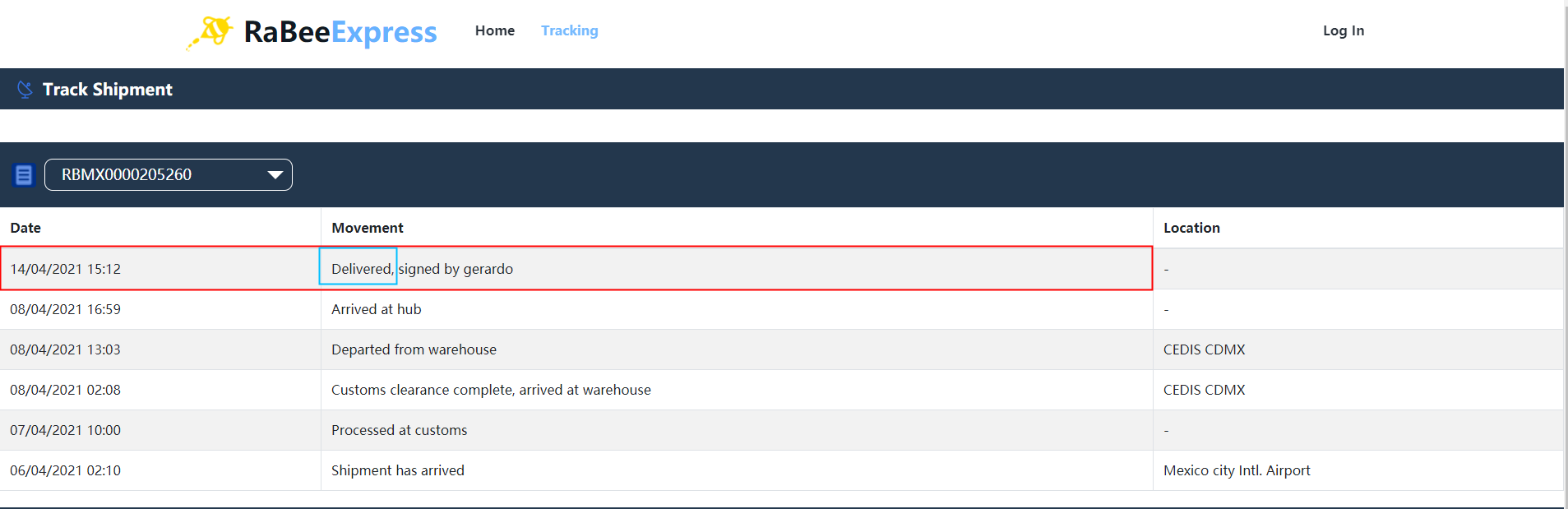Viewport: 1568px width, 509px height.
Task: Click Customs clearance complete movement text
Action: tap(491, 390)
